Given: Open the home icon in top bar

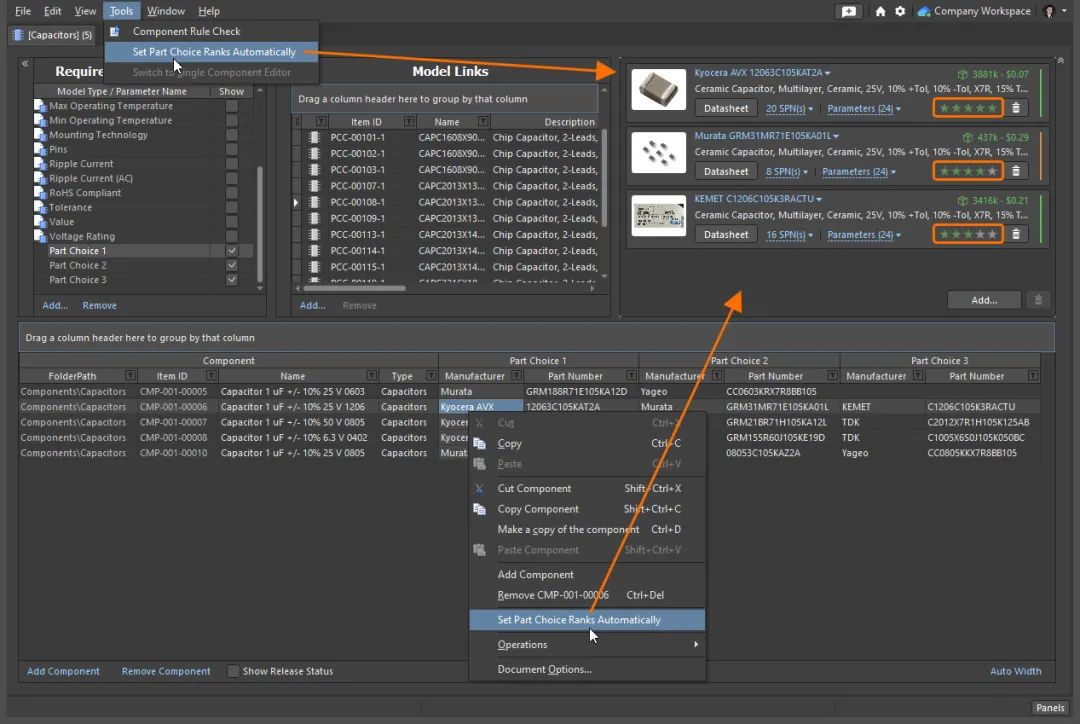Looking at the screenshot, I should pyautogui.click(x=880, y=11).
